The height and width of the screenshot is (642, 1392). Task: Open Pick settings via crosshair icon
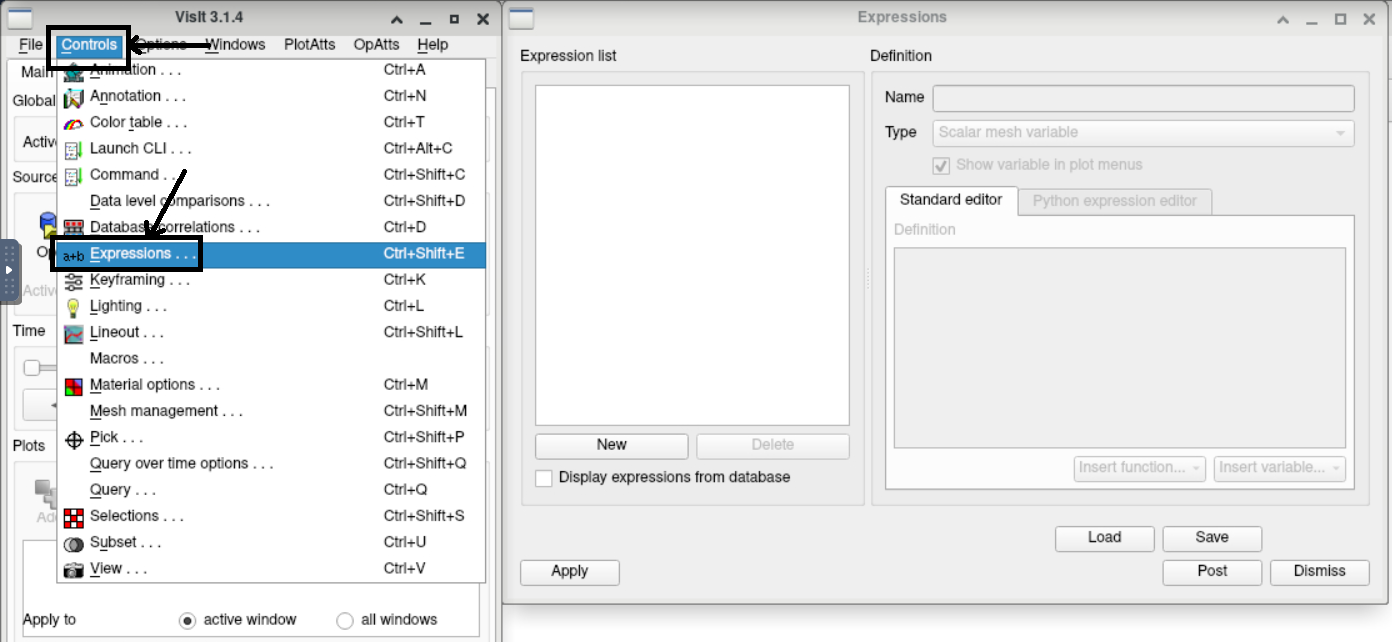(x=74, y=438)
